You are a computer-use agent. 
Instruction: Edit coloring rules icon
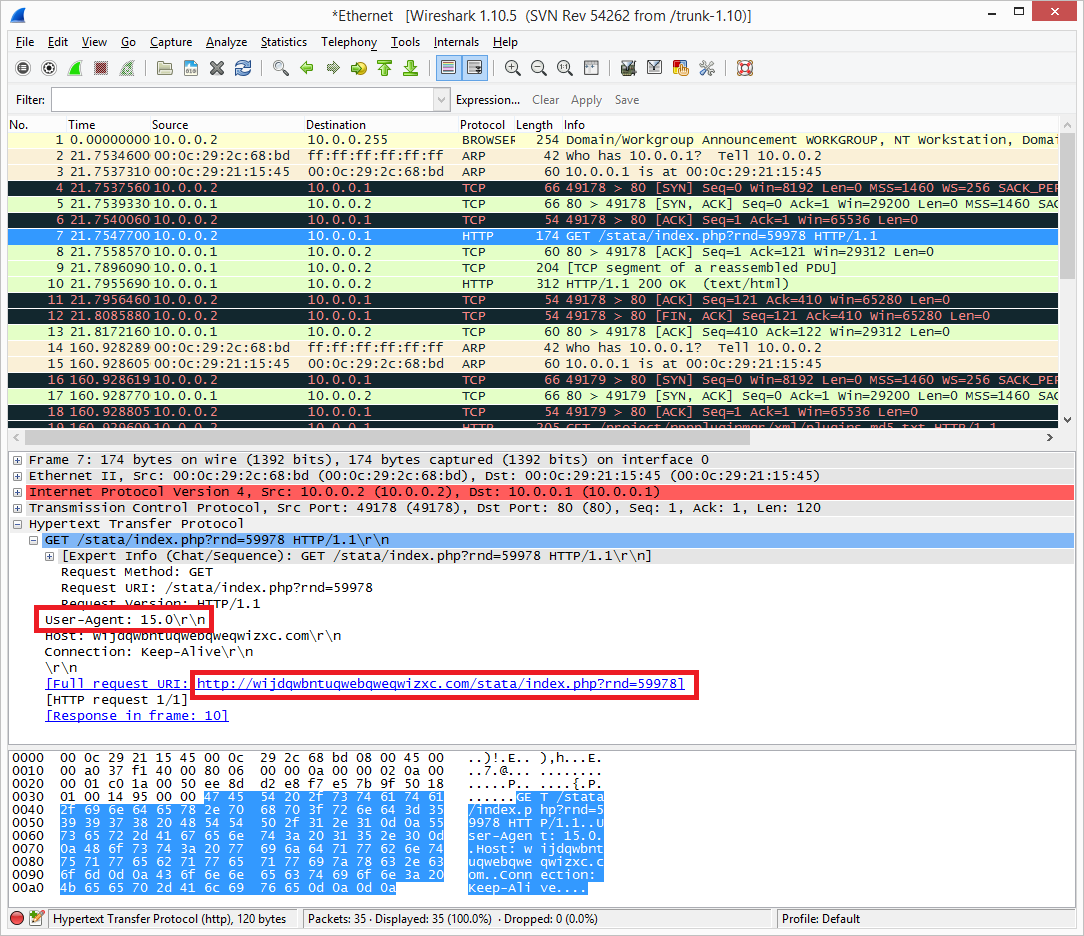[681, 68]
